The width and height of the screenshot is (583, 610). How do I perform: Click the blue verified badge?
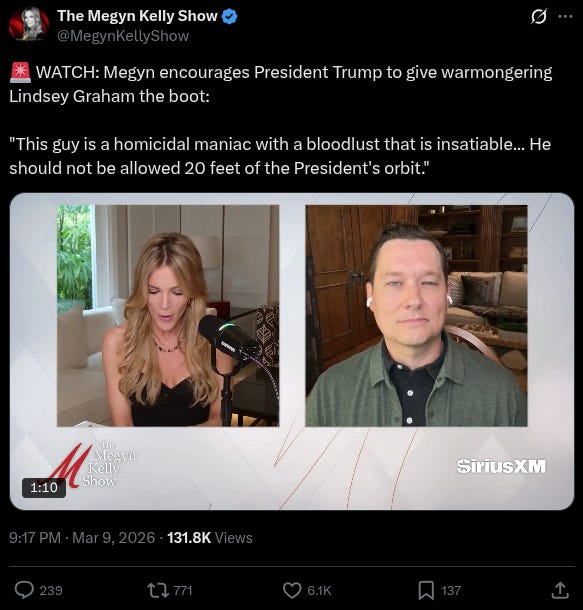click(229, 16)
